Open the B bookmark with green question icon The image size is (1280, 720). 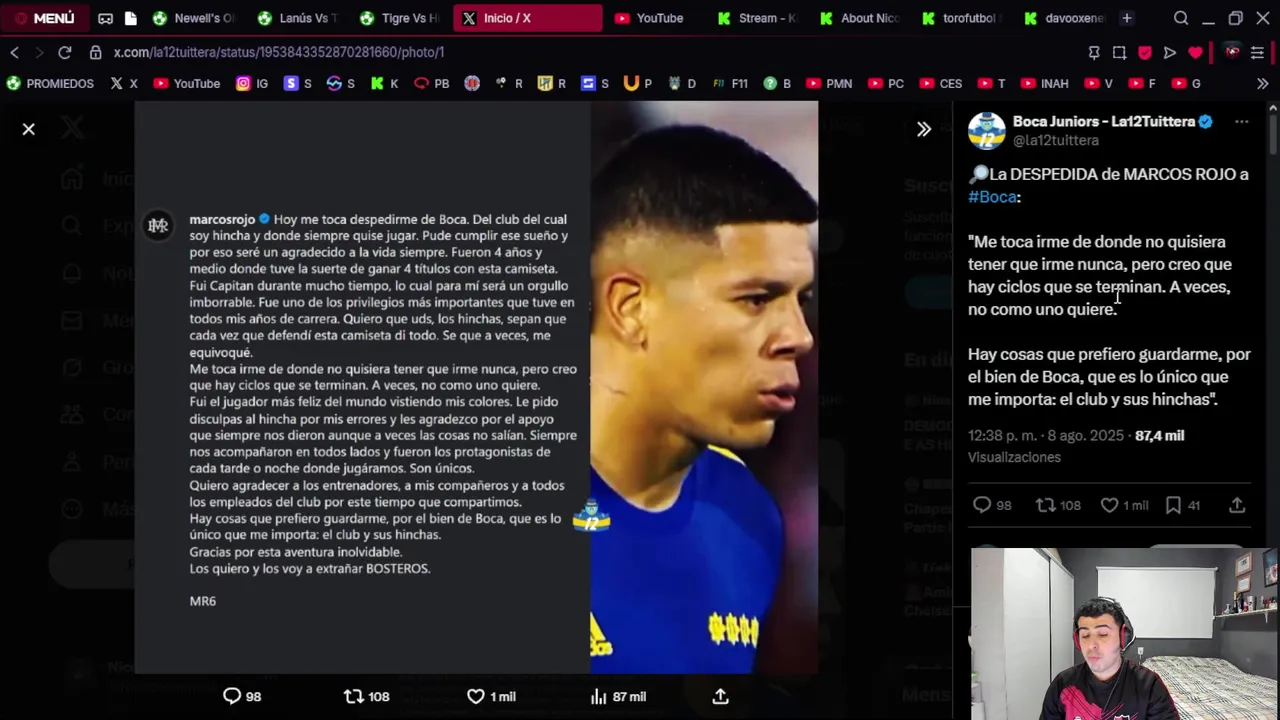tap(777, 84)
